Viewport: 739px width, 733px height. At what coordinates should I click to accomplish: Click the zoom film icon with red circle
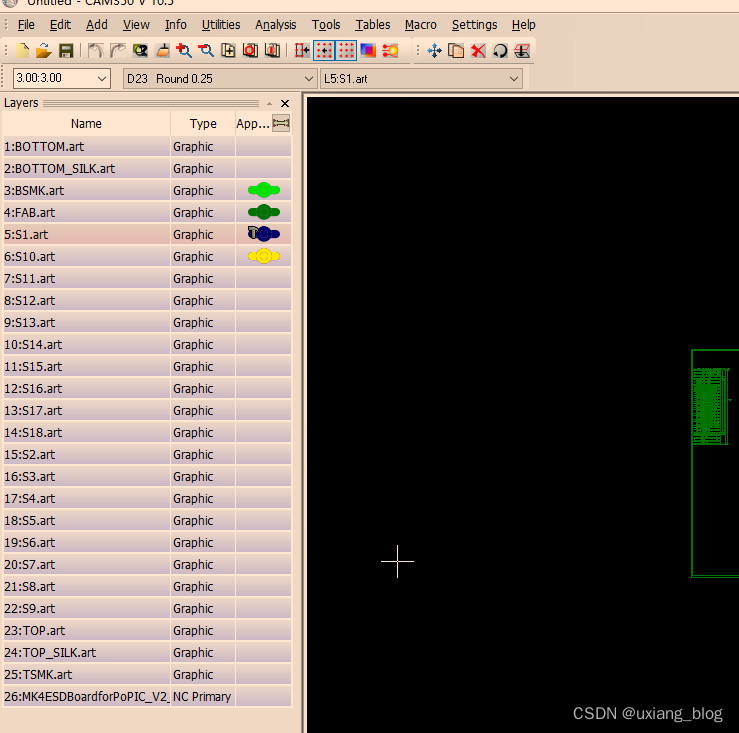pyautogui.click(x=250, y=50)
